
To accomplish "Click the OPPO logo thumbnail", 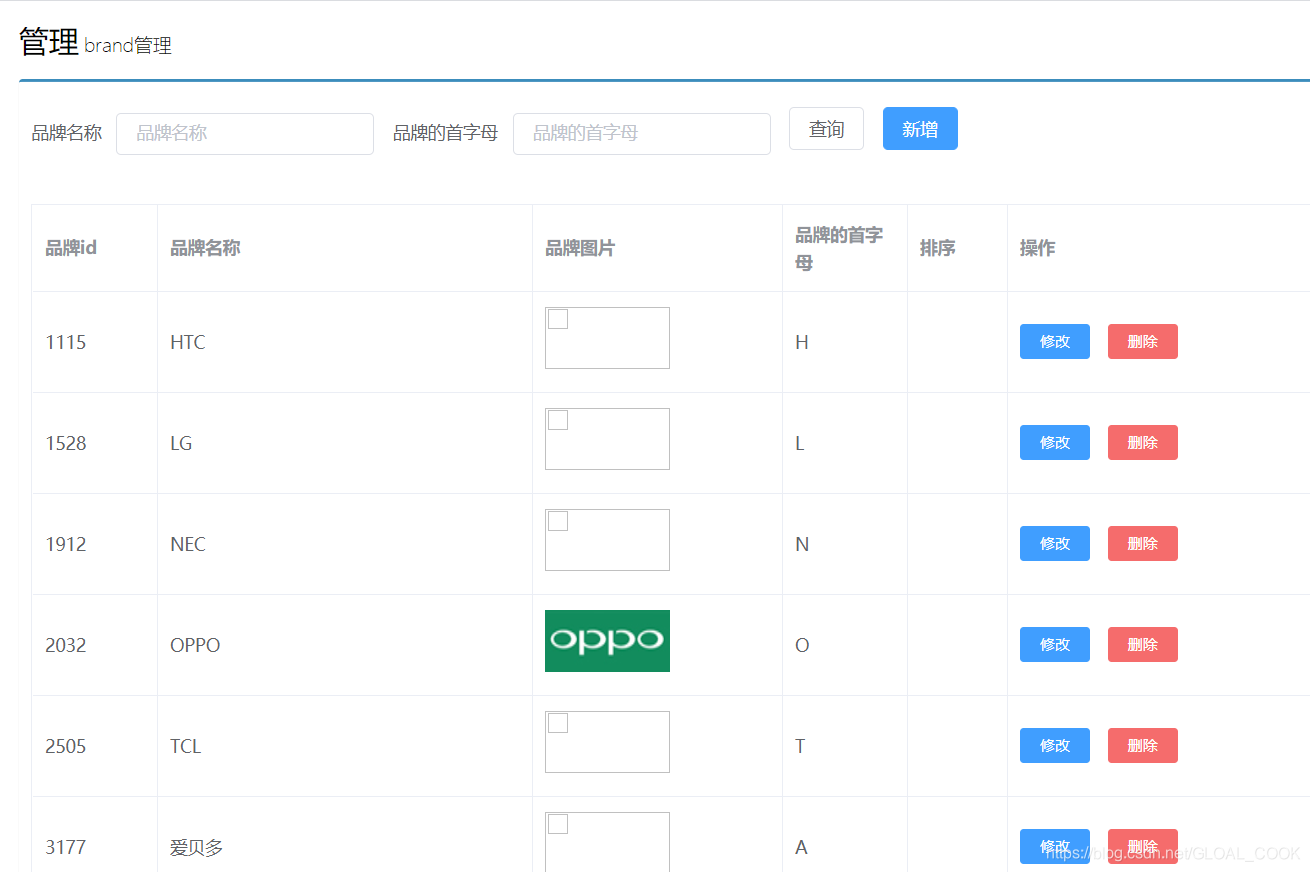I will pyautogui.click(x=607, y=641).
